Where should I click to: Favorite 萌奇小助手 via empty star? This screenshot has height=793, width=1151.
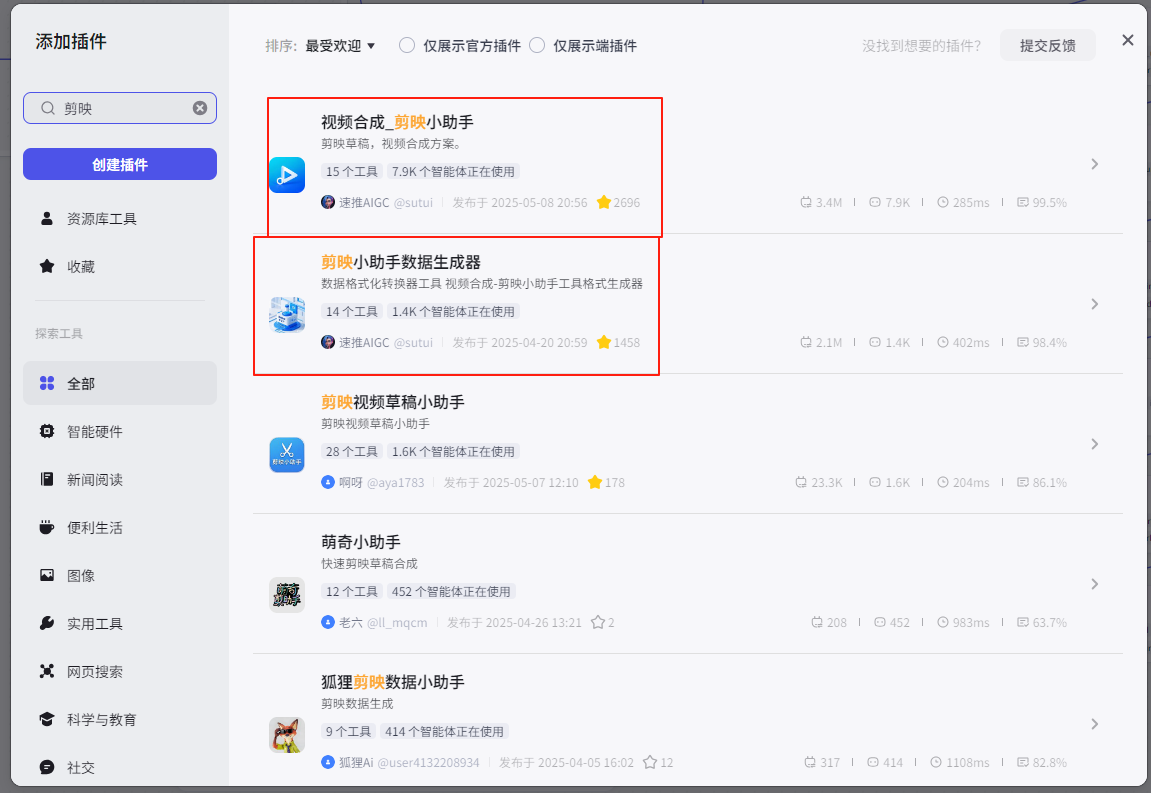pos(598,623)
